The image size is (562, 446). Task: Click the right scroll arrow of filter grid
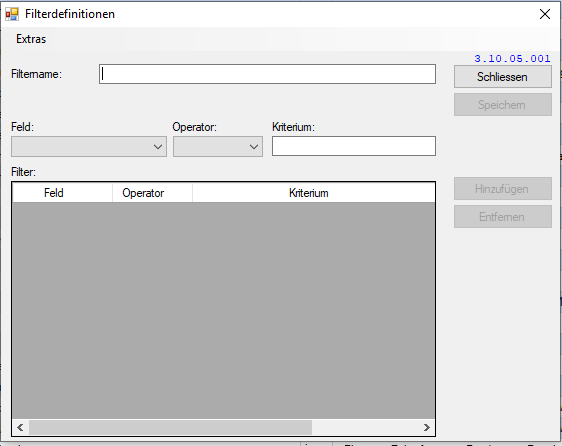427,427
